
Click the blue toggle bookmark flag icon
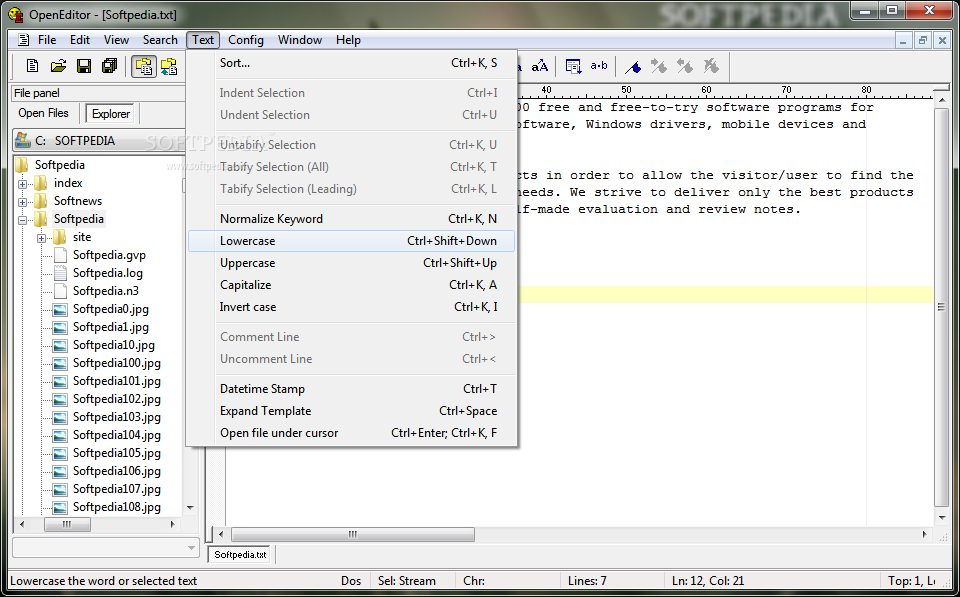click(x=634, y=66)
